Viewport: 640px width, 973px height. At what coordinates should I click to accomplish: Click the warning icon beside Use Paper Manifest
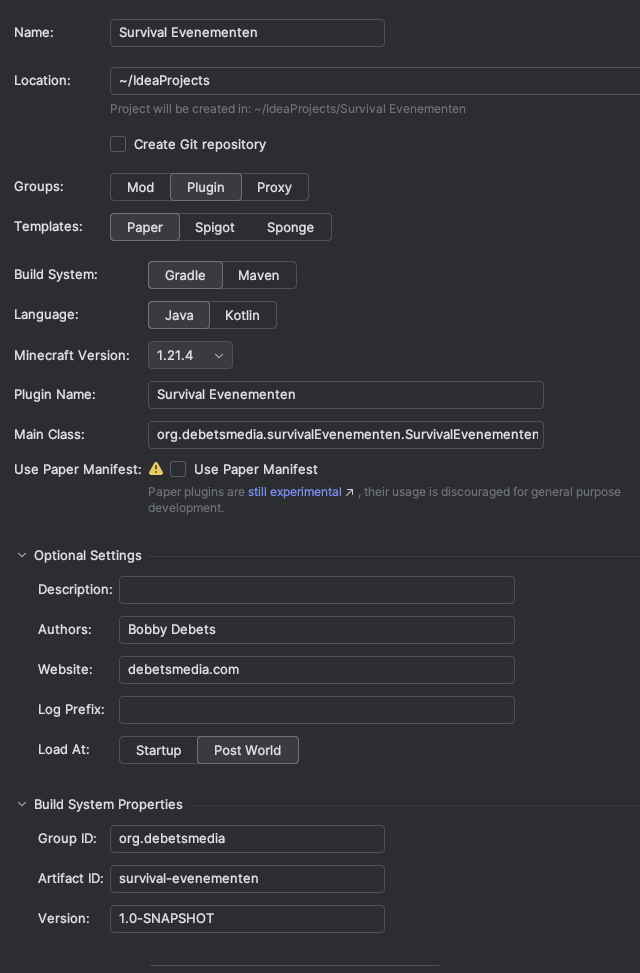pyautogui.click(x=156, y=468)
